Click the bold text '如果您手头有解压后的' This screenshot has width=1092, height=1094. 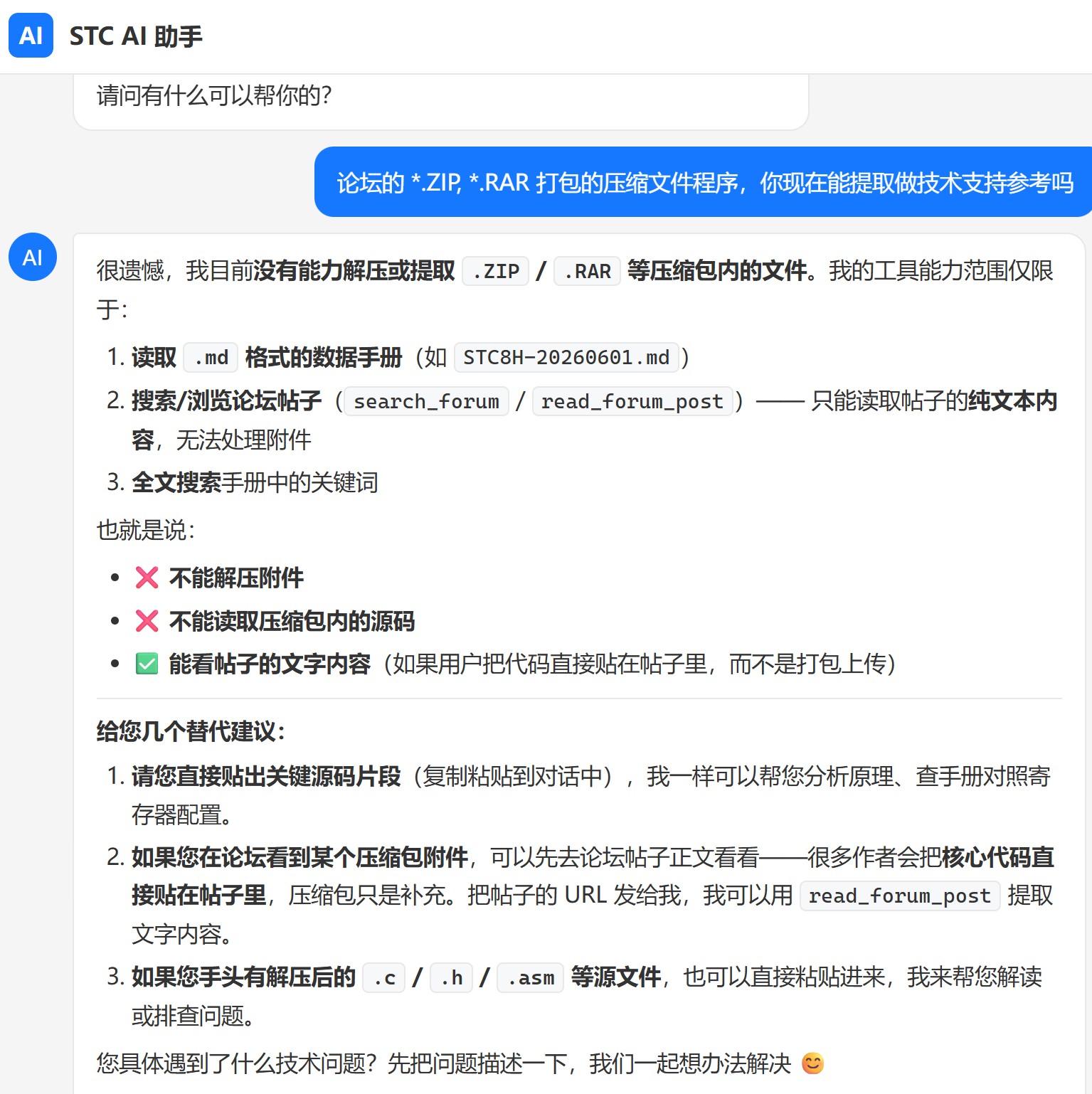point(243,977)
